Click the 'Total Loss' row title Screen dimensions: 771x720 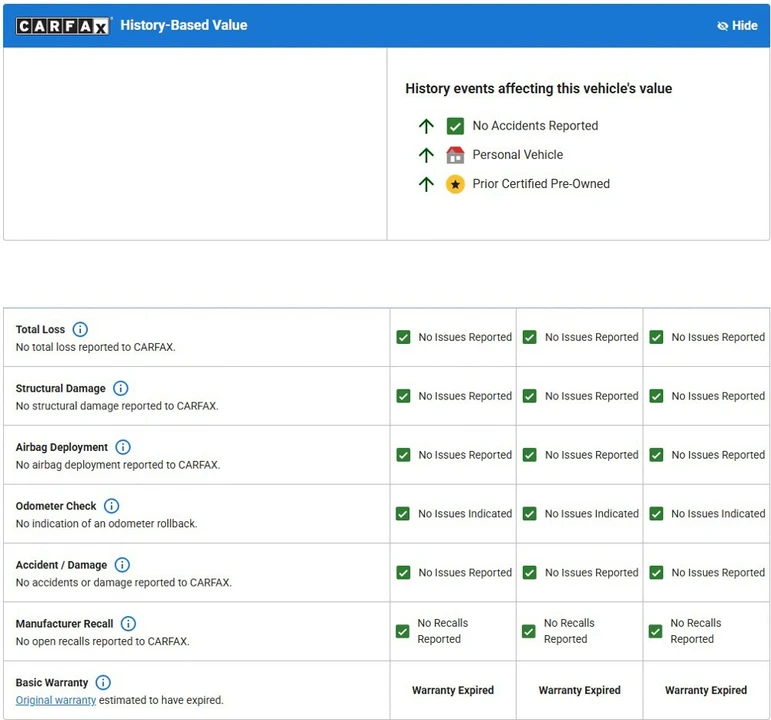pyautogui.click(x=40, y=330)
